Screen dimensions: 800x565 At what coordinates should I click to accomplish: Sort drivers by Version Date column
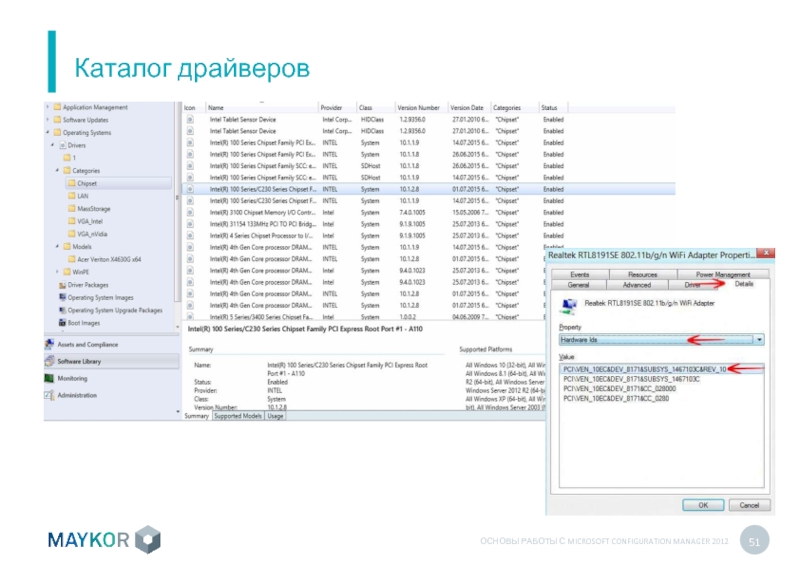(x=467, y=107)
